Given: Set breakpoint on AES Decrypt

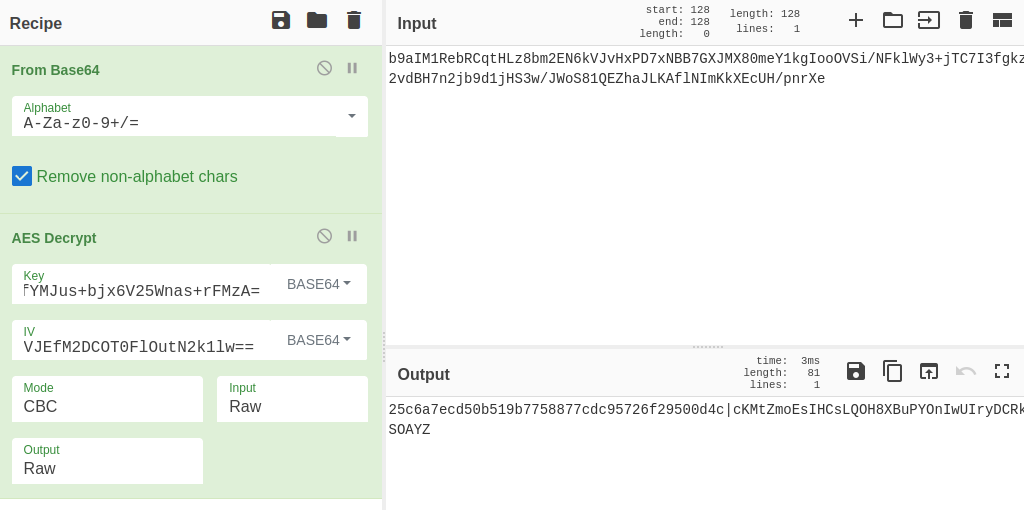Looking at the screenshot, I should pos(352,236).
